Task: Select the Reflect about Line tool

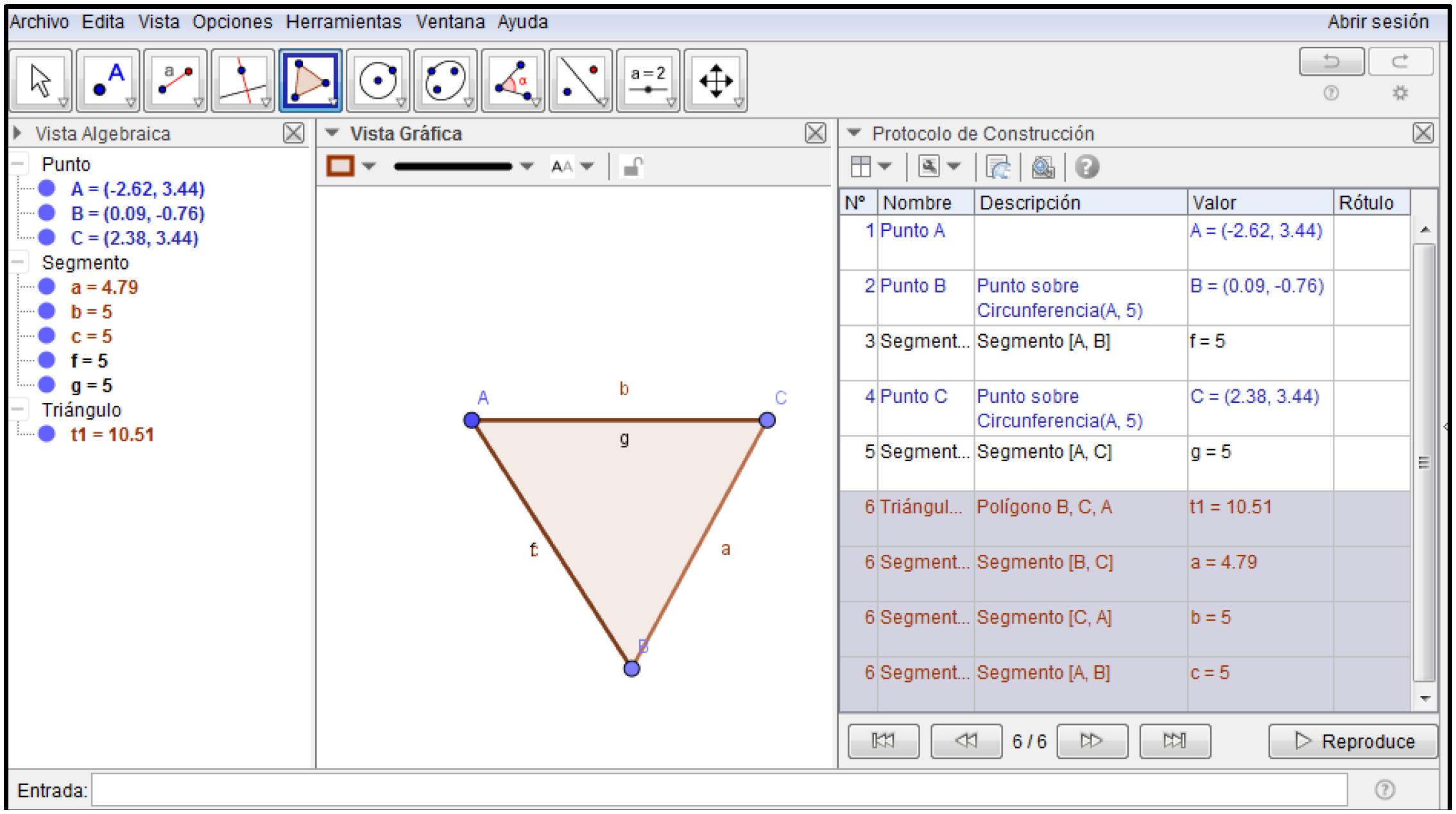Action: pos(580,81)
